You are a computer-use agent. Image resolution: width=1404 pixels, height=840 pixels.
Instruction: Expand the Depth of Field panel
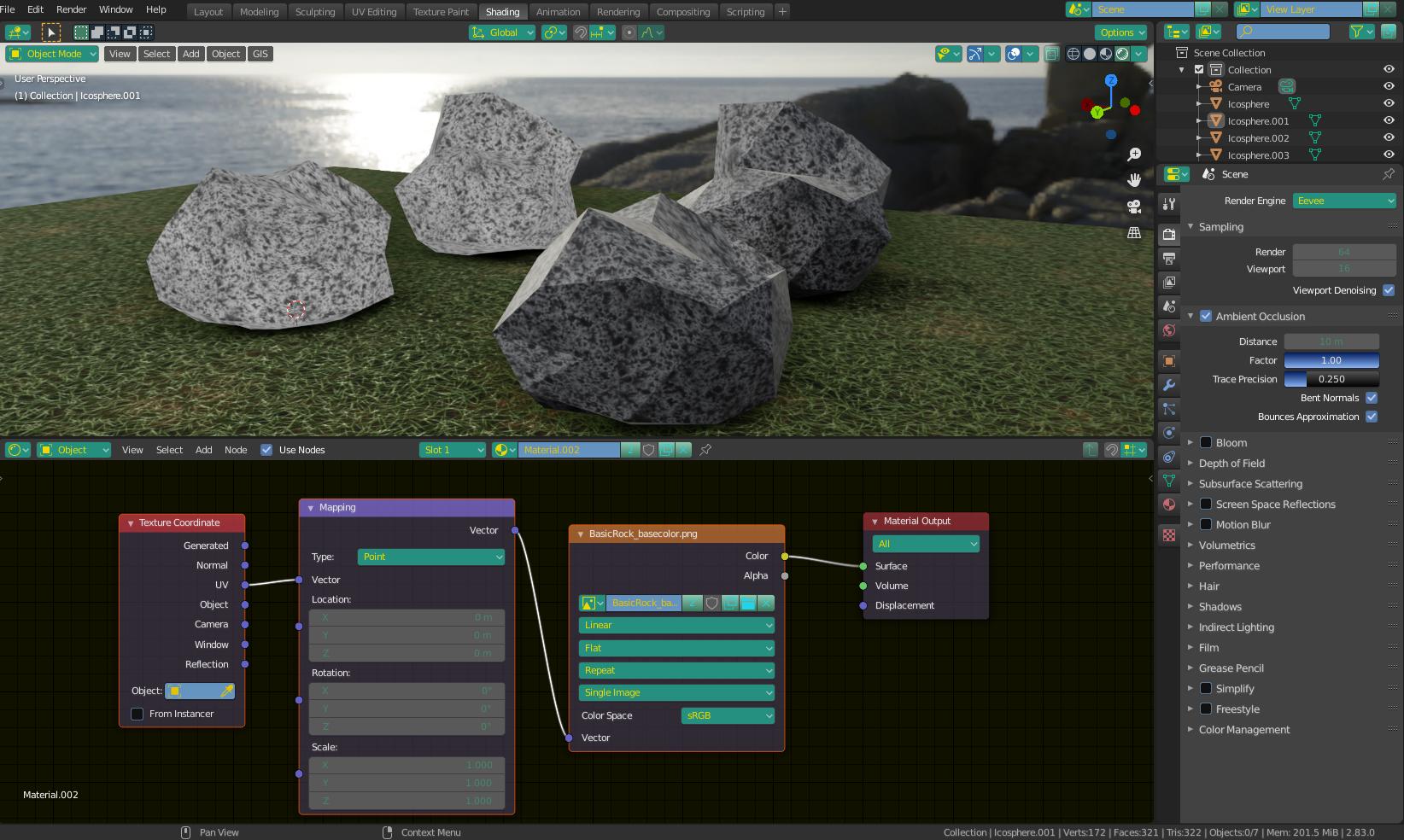point(1231,463)
